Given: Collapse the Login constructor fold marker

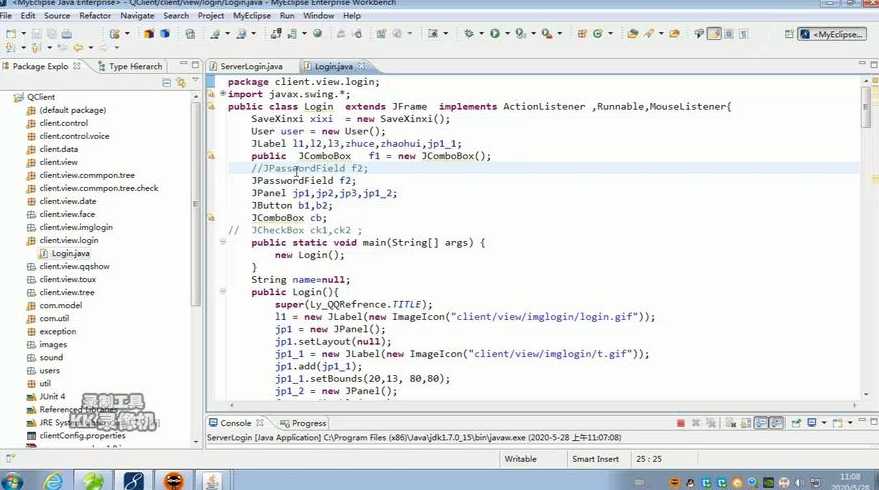Looking at the screenshot, I should 223,292.
